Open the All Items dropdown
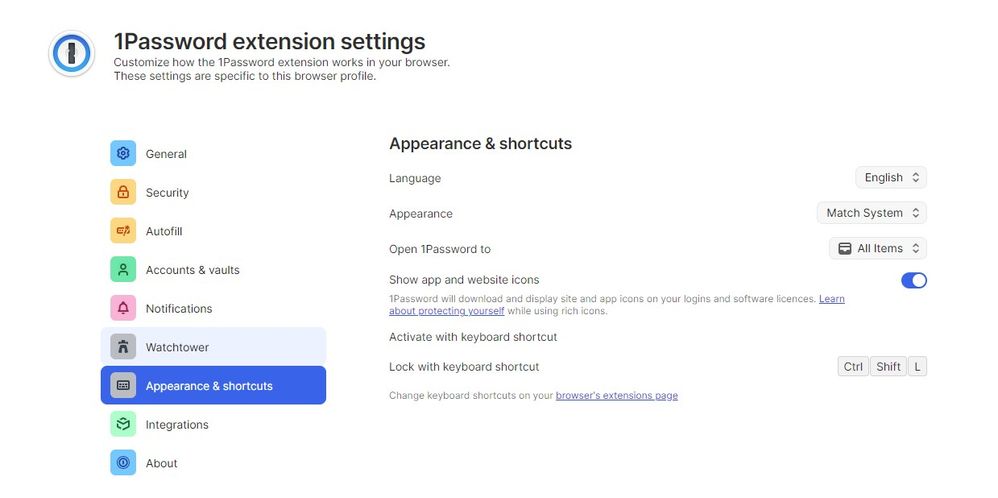Image resolution: width=998 pixels, height=498 pixels. 878,248
